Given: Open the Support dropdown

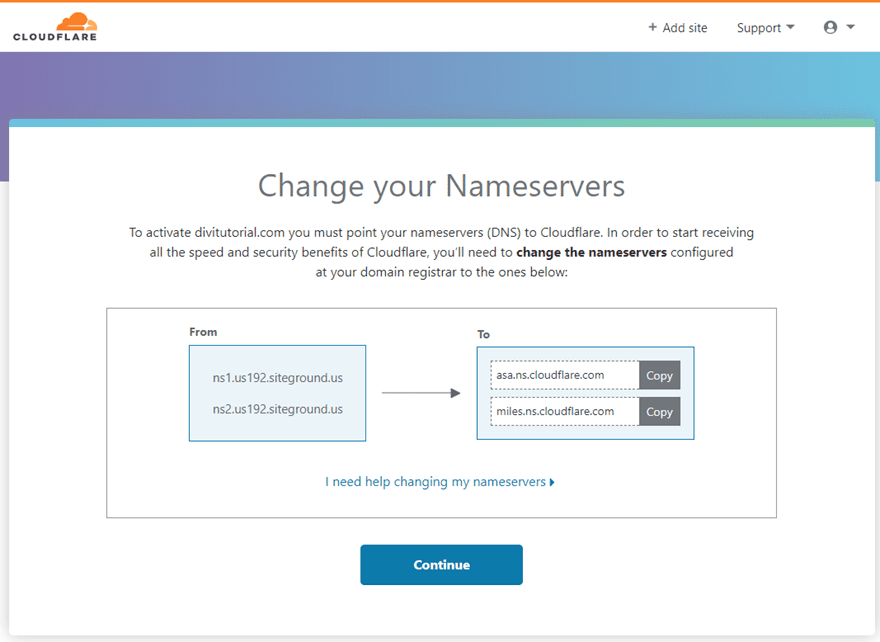Looking at the screenshot, I should [x=765, y=27].
